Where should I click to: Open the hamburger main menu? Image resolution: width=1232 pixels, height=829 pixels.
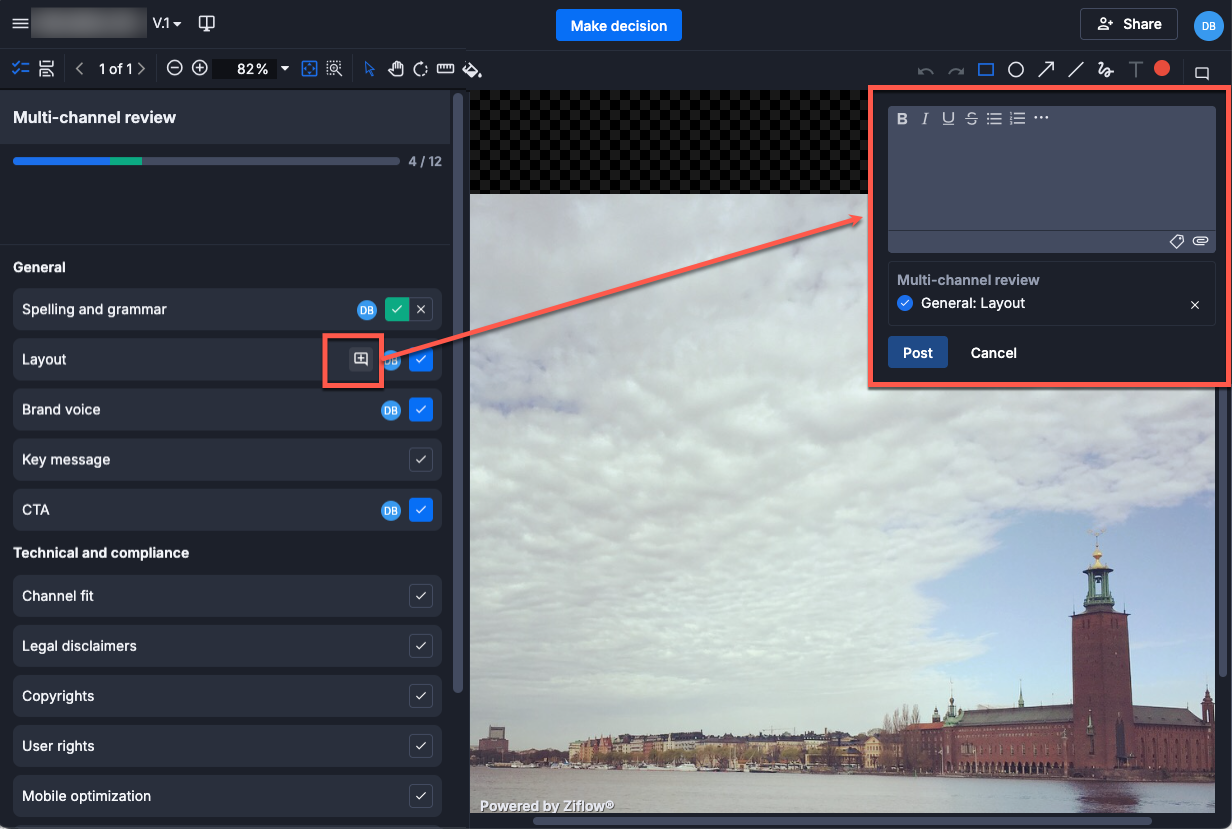pyautogui.click(x=20, y=24)
